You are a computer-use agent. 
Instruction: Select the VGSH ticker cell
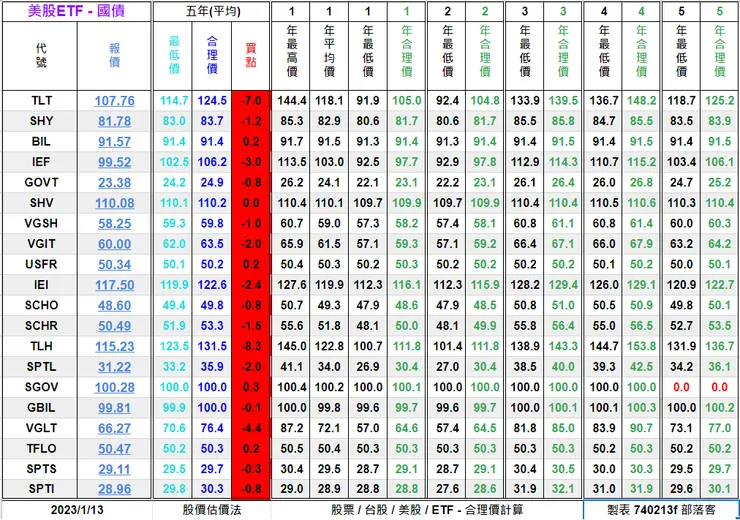[x=41, y=223]
